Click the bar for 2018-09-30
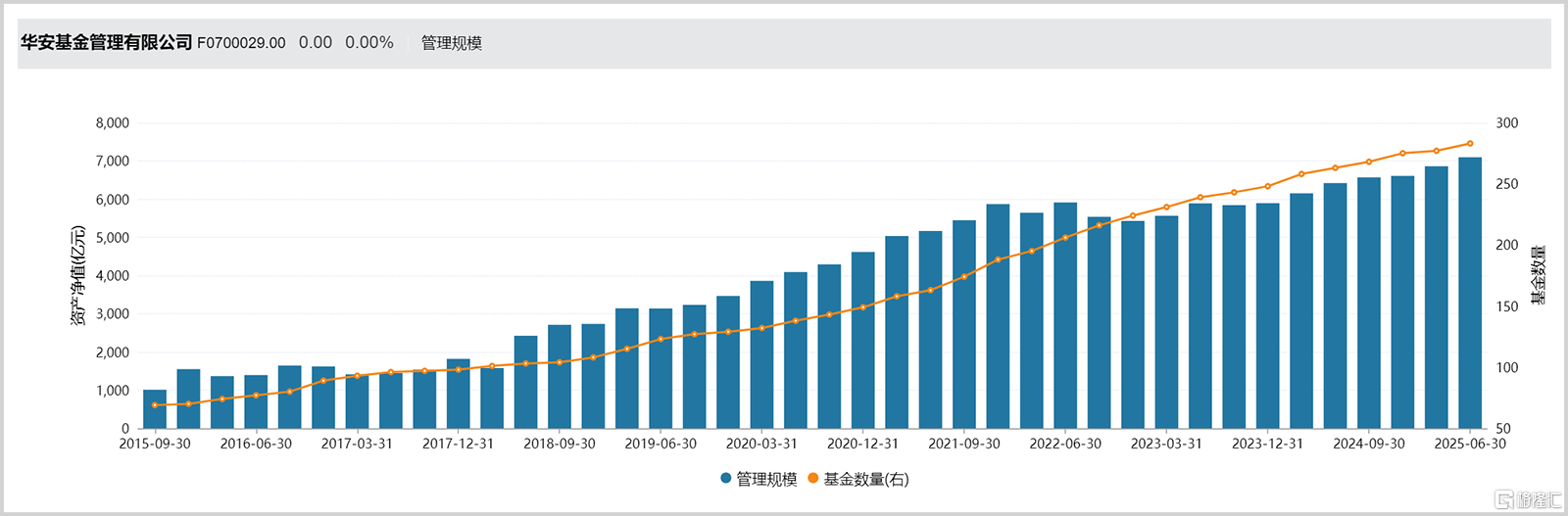1568x516 pixels. [x=560, y=377]
